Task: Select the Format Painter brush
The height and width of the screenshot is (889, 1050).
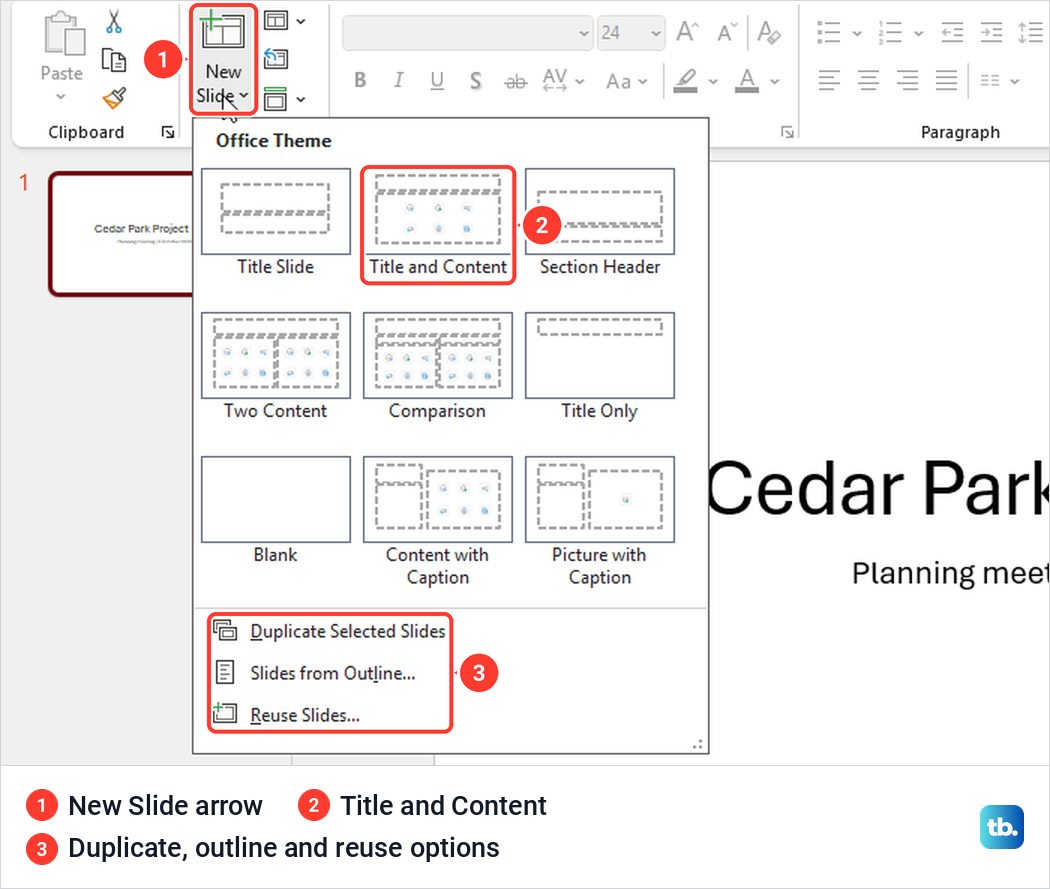Action: click(x=114, y=98)
